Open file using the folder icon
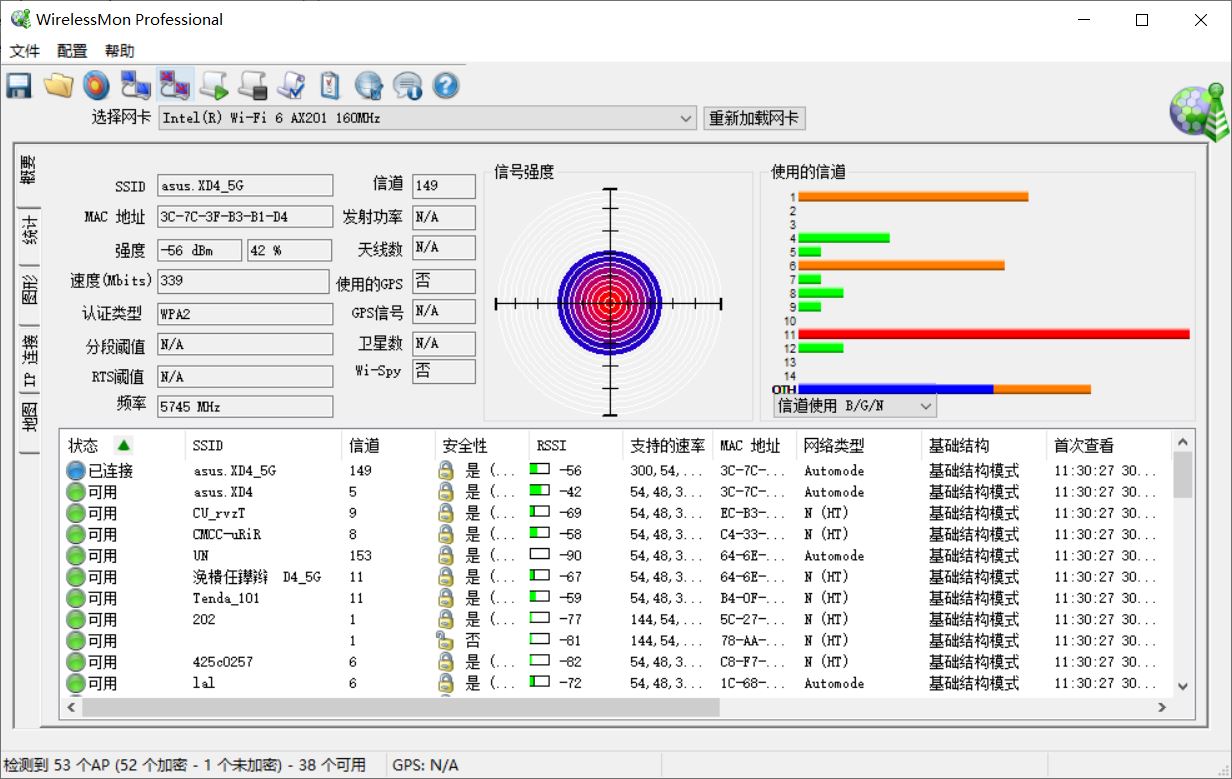 coord(58,86)
